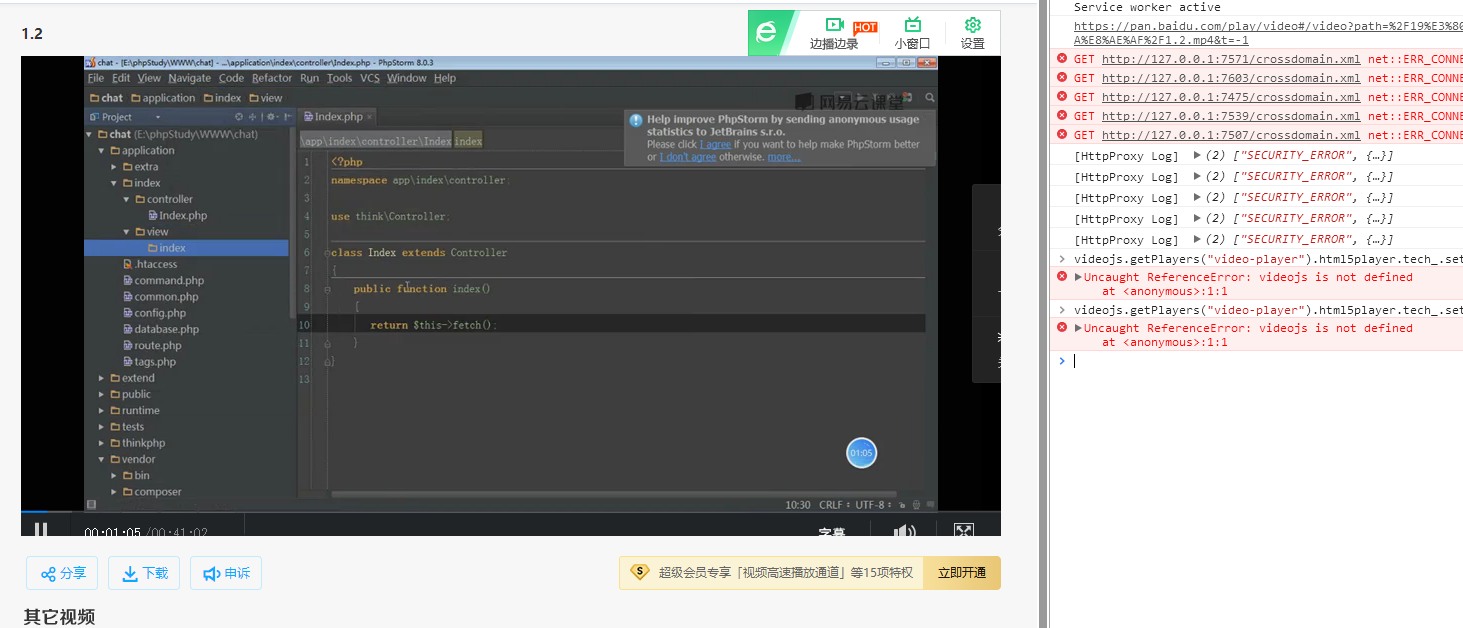The width and height of the screenshot is (1463, 628).
Task: Toggle subtitles with the 字幕 button
Action: click(831, 533)
